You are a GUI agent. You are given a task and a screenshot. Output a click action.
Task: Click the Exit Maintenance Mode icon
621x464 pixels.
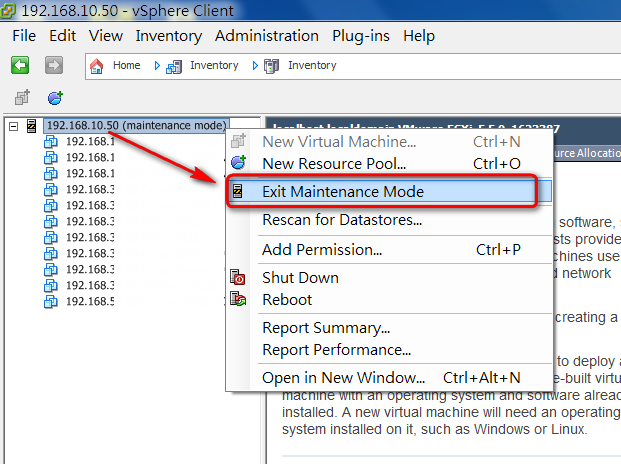[238, 191]
